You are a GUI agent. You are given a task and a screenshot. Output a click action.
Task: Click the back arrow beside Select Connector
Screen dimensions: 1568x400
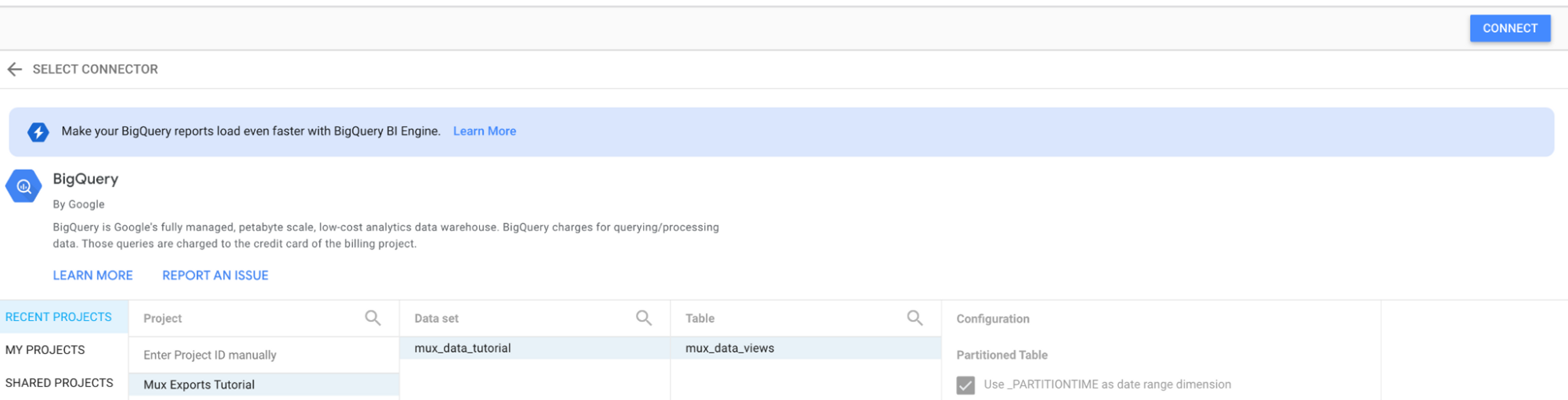point(15,69)
